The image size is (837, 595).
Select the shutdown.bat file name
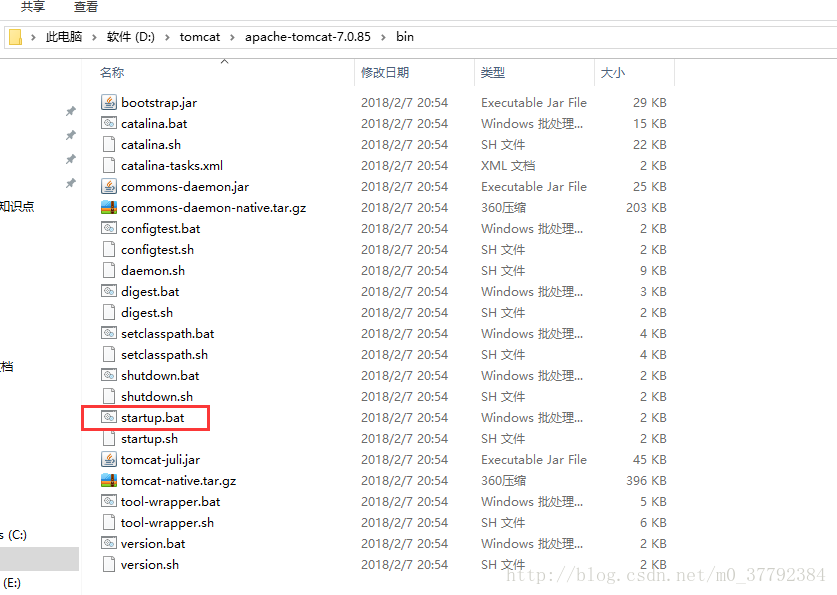pyautogui.click(x=160, y=375)
